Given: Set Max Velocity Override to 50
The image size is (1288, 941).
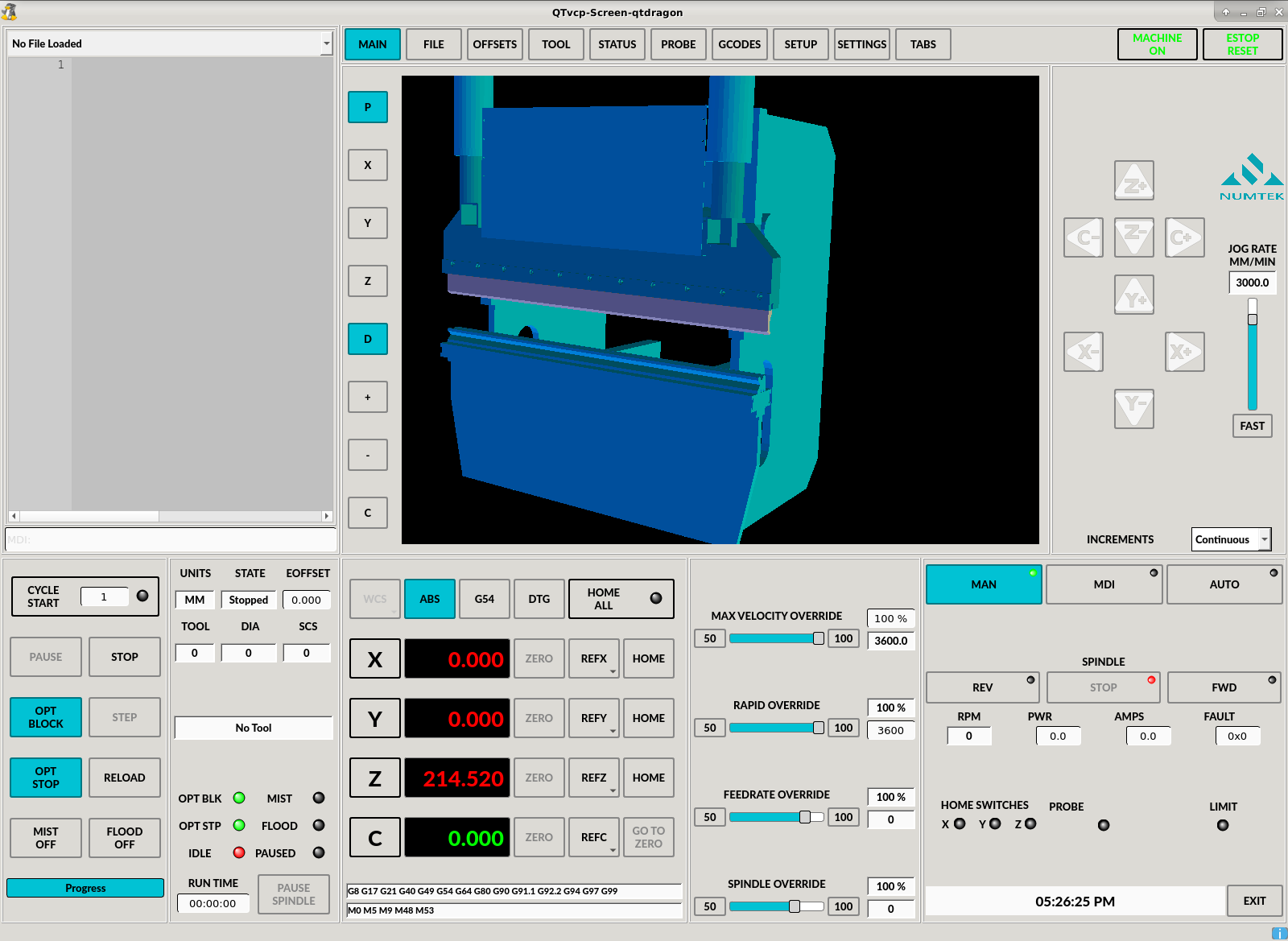Looking at the screenshot, I should click(x=710, y=638).
